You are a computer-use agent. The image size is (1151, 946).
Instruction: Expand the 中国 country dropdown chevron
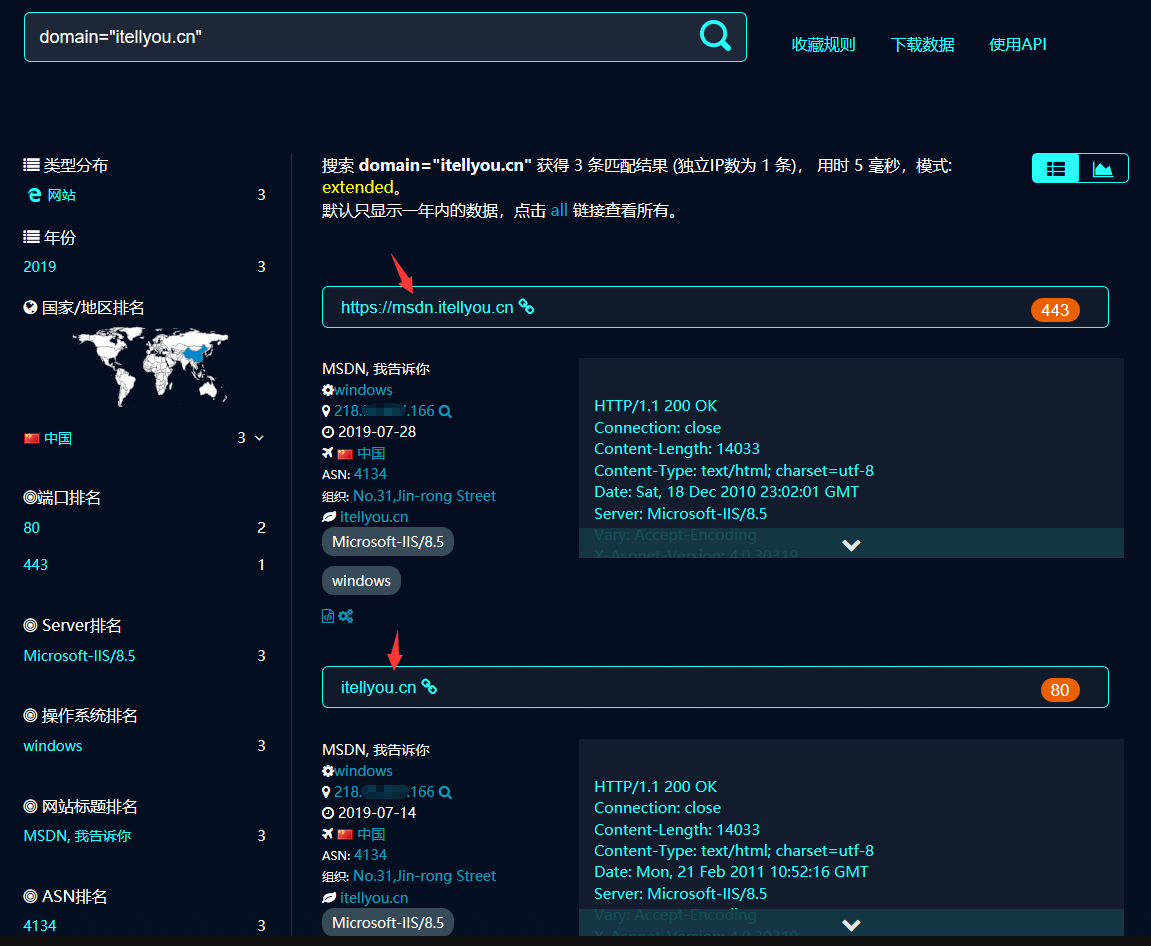coord(259,438)
